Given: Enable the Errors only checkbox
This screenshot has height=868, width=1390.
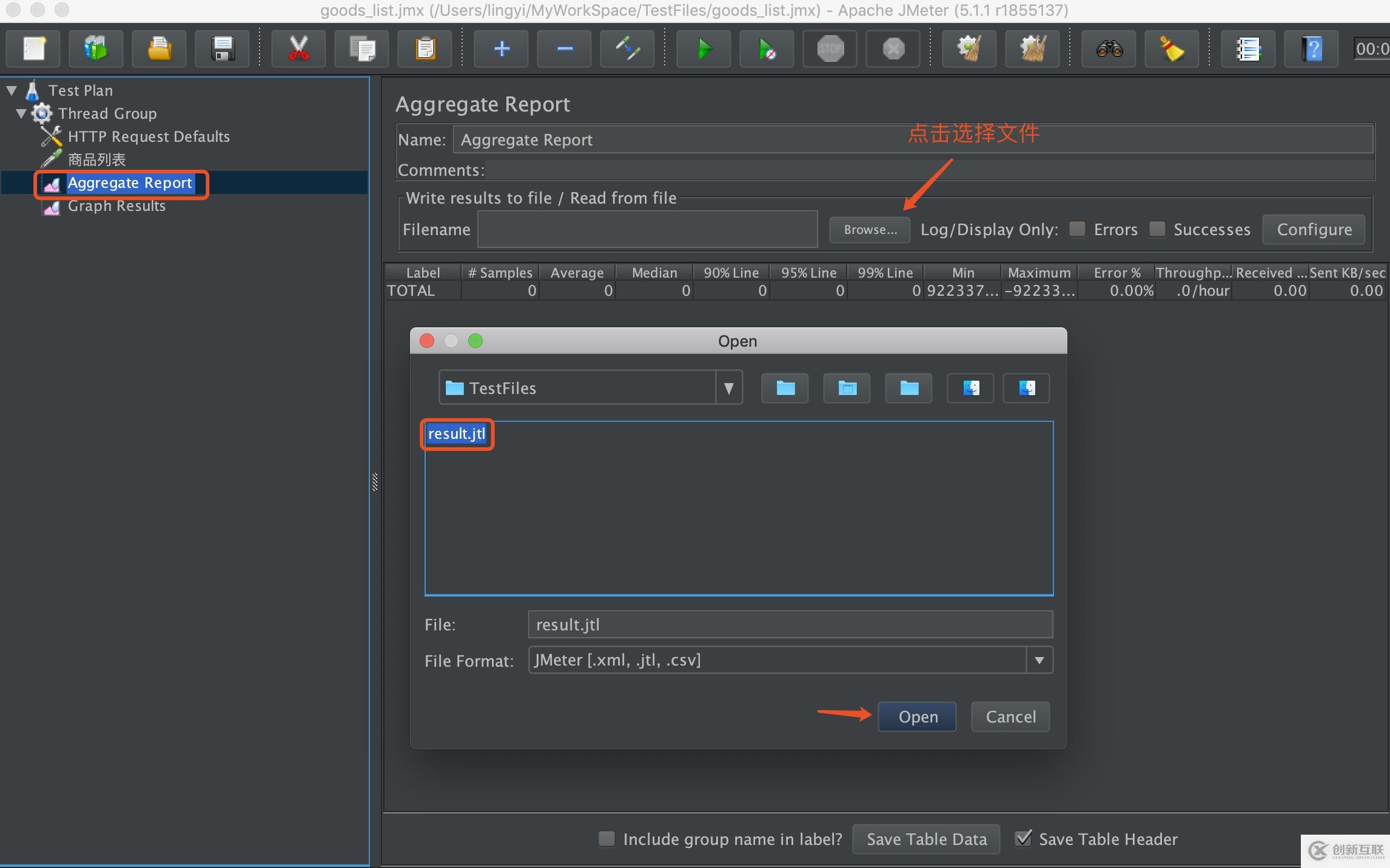Looking at the screenshot, I should (1078, 229).
